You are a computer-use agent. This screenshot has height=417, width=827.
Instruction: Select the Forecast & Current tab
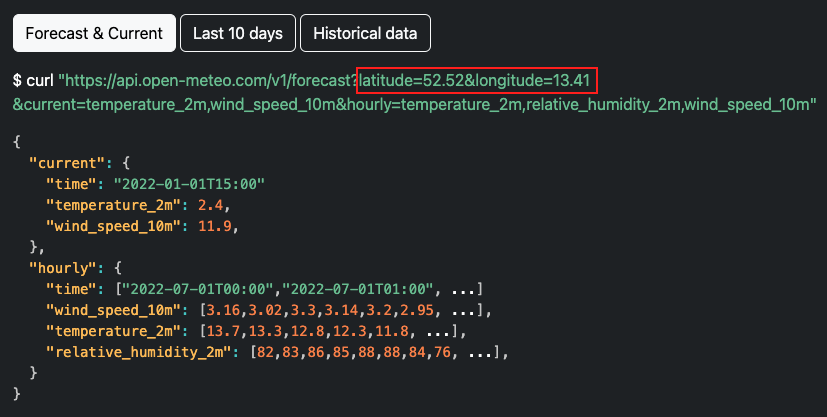[94, 33]
